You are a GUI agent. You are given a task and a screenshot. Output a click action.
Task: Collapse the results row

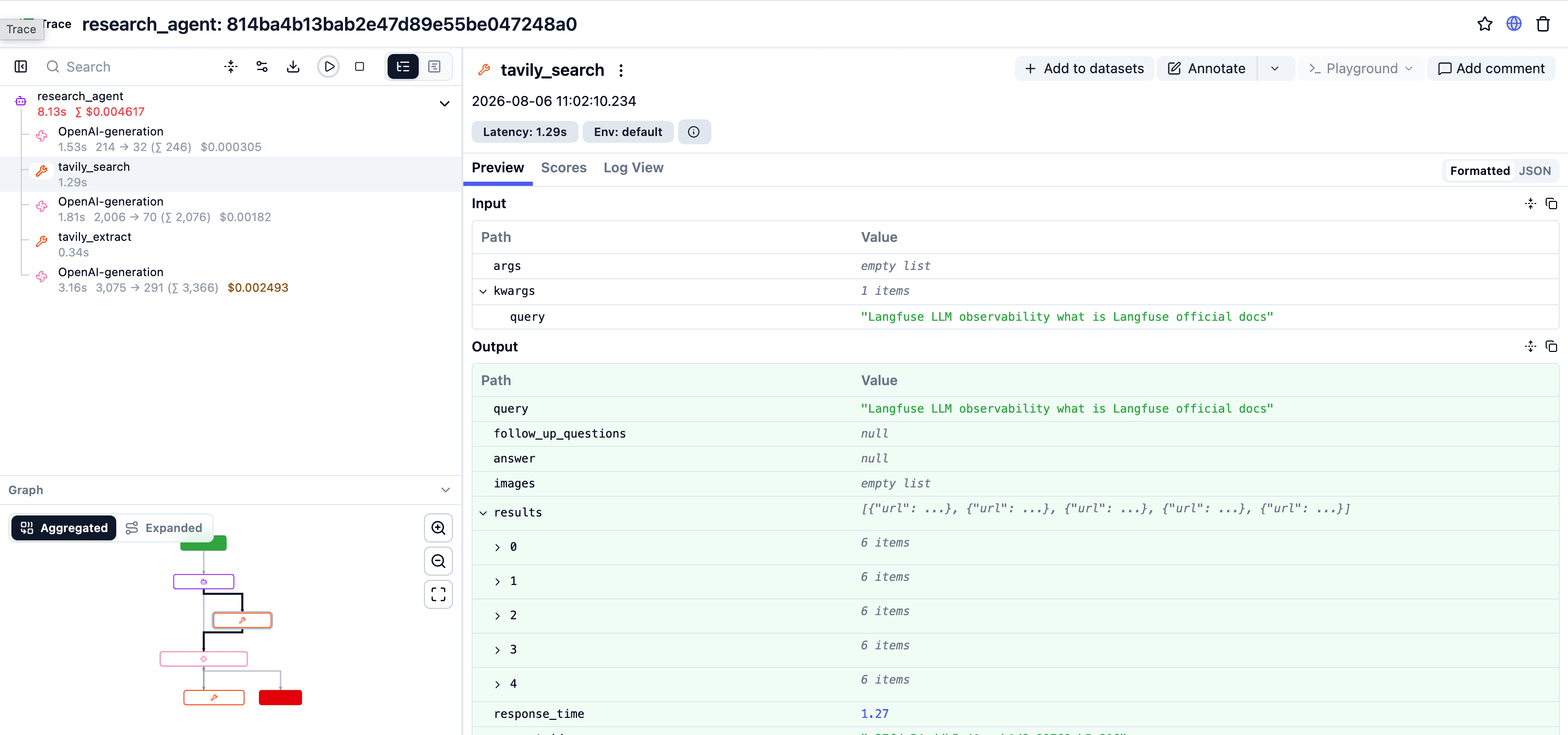(x=483, y=513)
